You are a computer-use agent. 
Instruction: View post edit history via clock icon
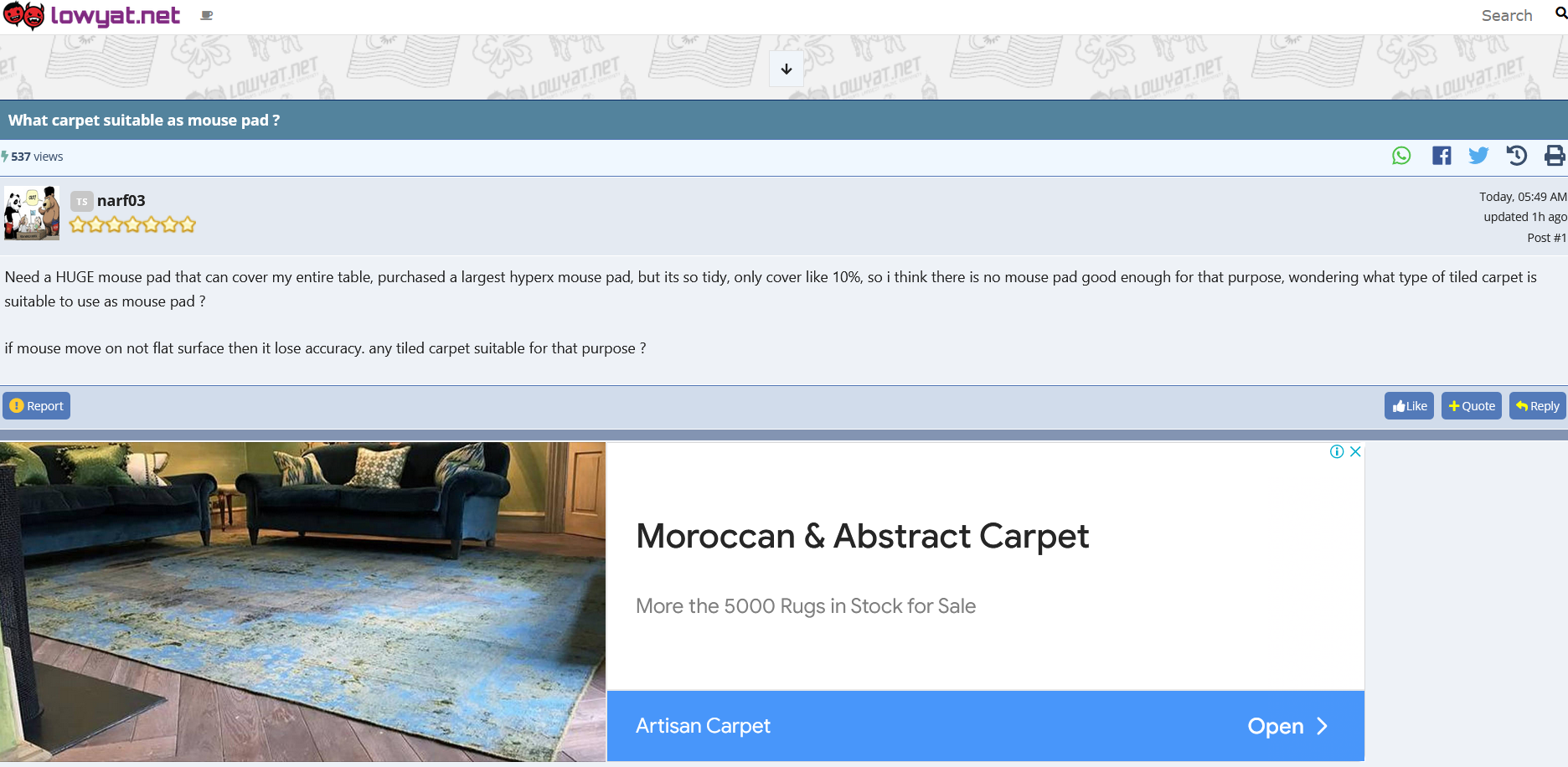pos(1517,156)
